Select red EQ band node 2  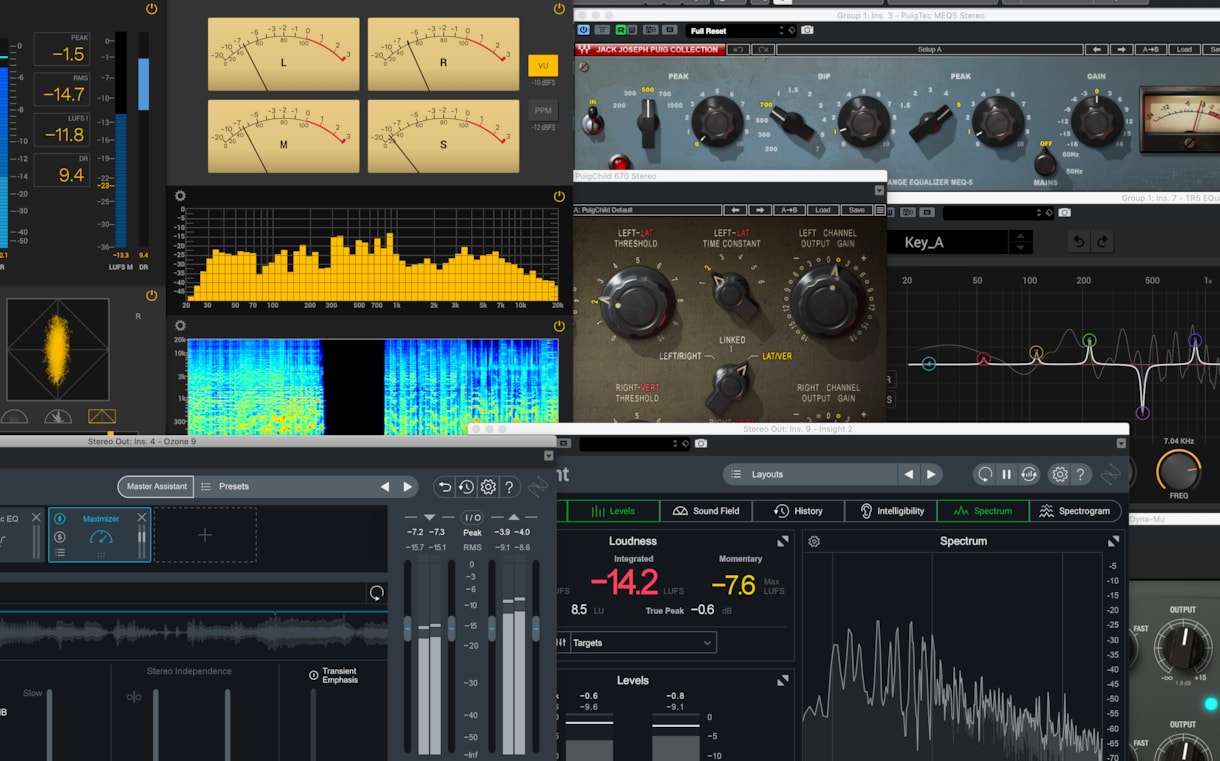click(x=983, y=359)
